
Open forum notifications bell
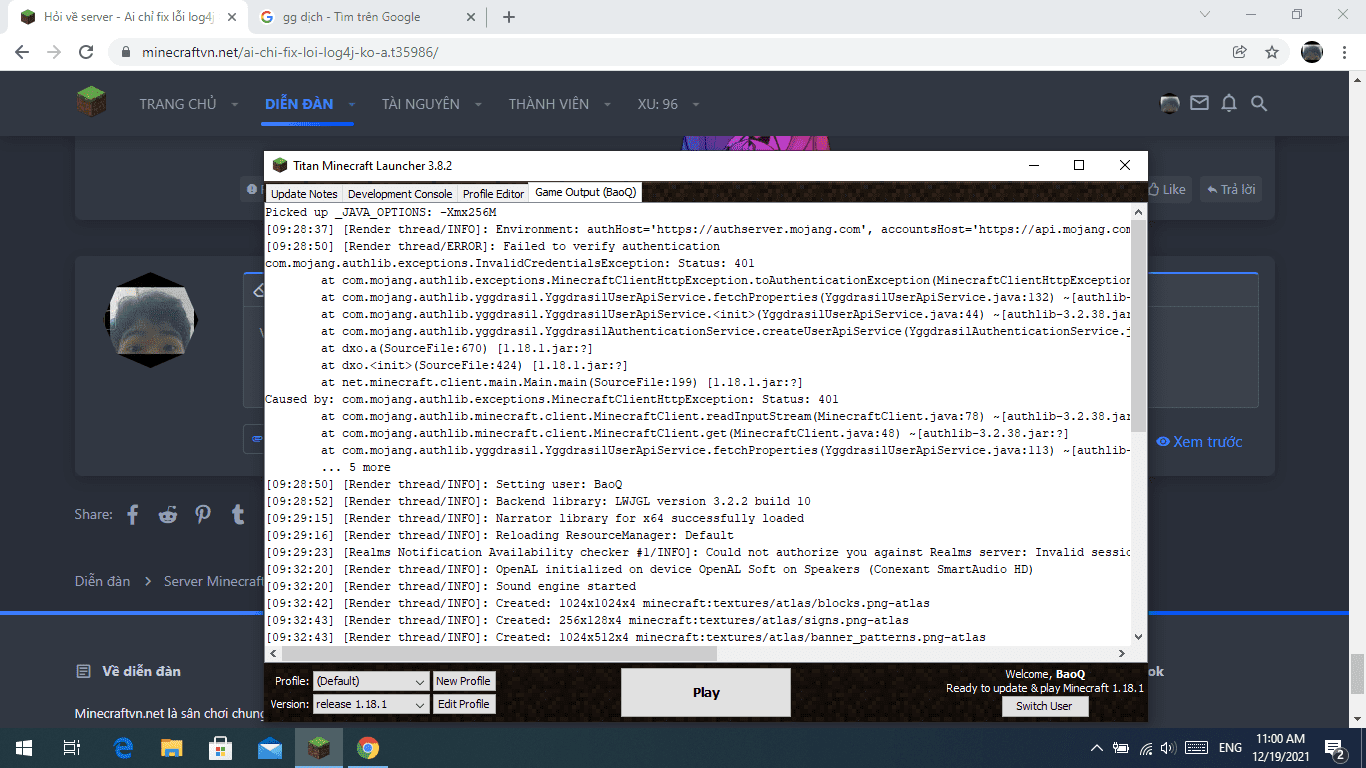click(1229, 103)
